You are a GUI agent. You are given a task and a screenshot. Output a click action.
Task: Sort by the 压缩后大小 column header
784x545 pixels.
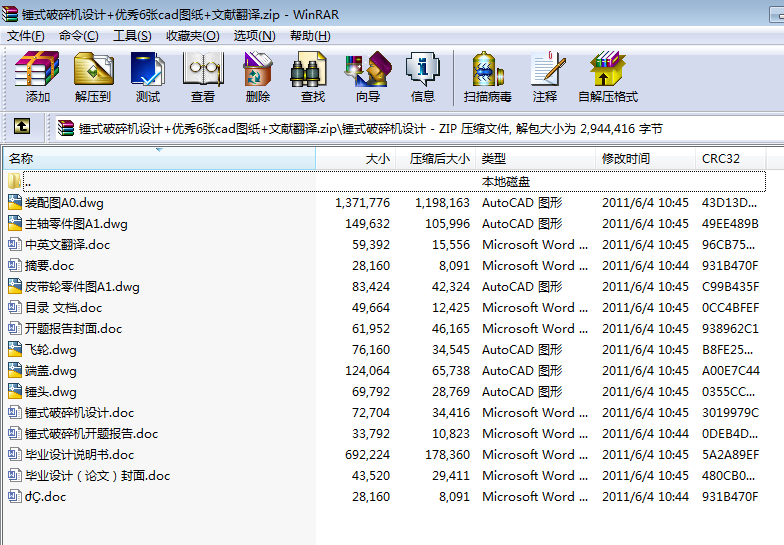pos(436,158)
